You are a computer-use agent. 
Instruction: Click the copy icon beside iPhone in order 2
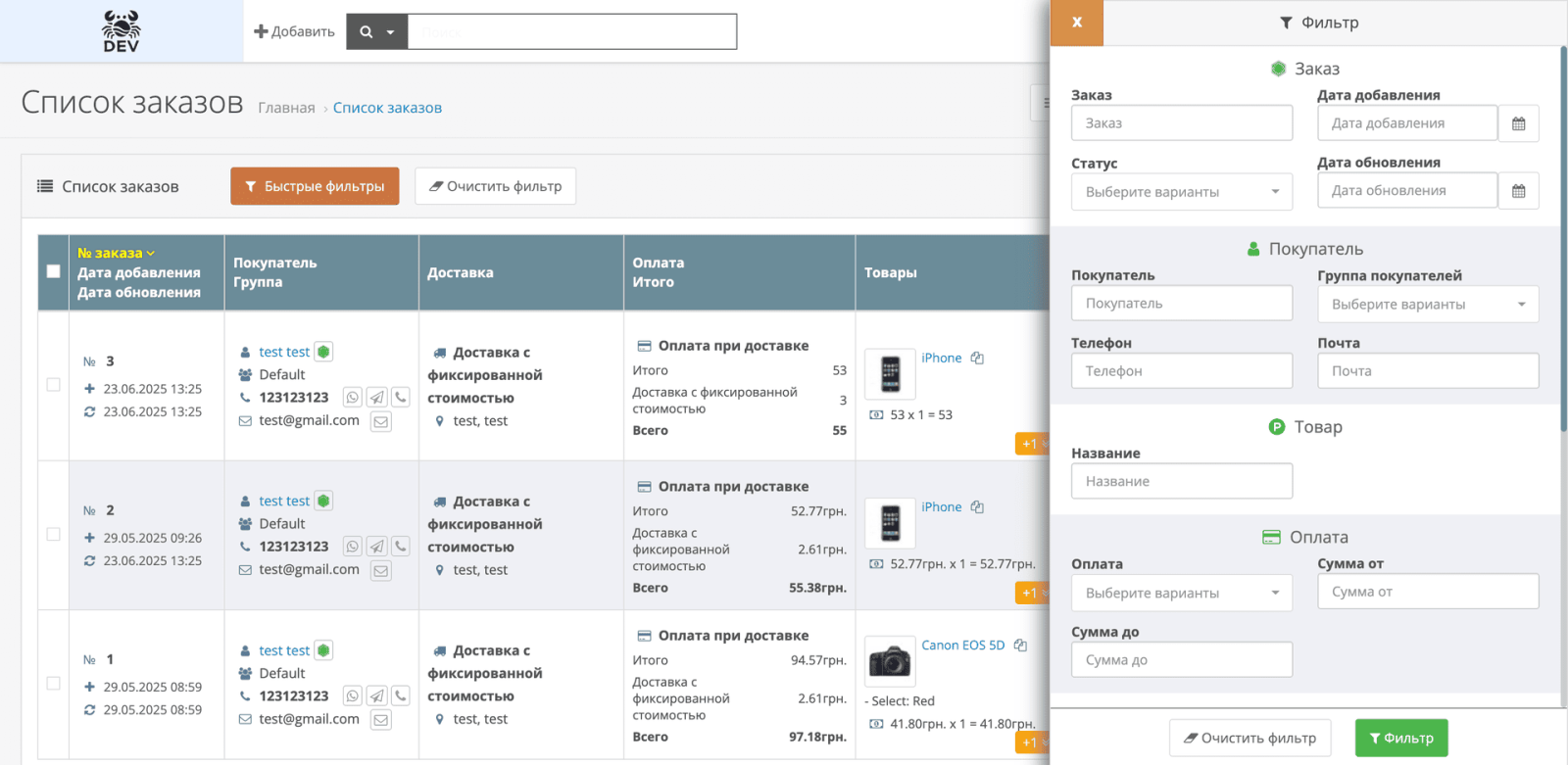(x=977, y=506)
